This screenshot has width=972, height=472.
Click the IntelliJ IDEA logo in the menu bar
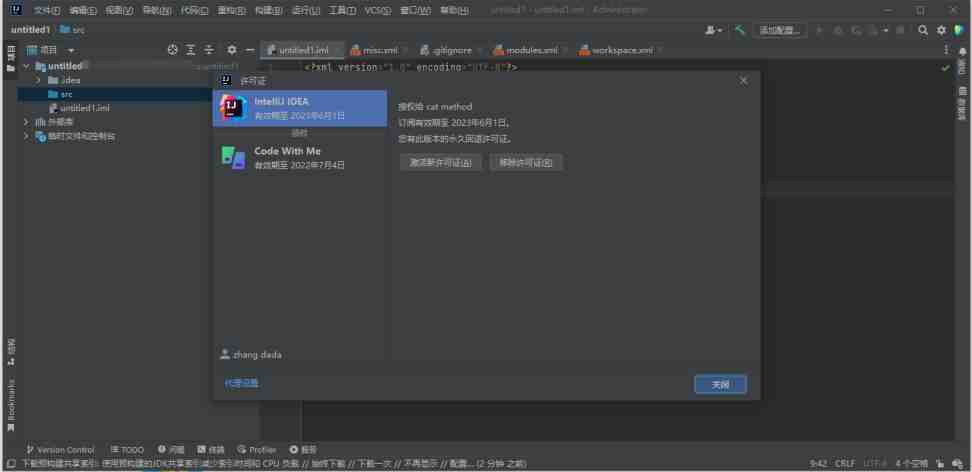15,10
